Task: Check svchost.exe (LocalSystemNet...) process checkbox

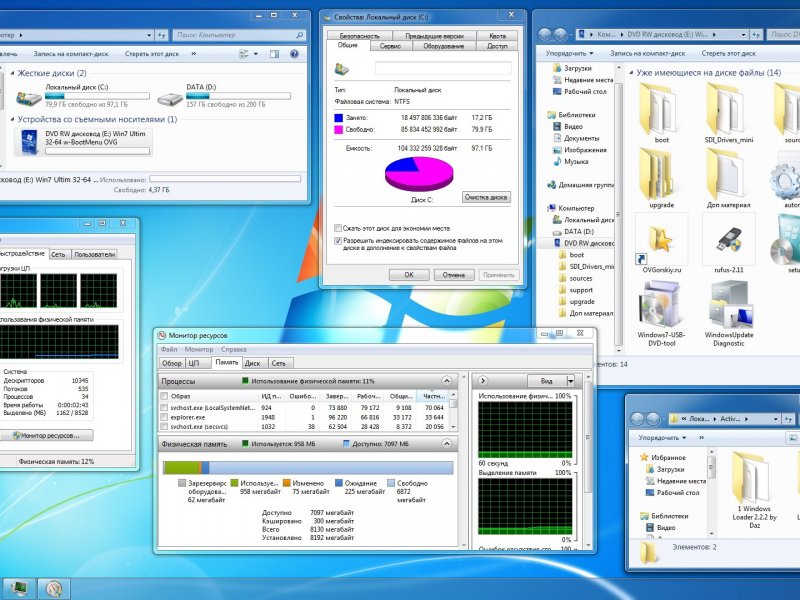Action: pyautogui.click(x=164, y=408)
